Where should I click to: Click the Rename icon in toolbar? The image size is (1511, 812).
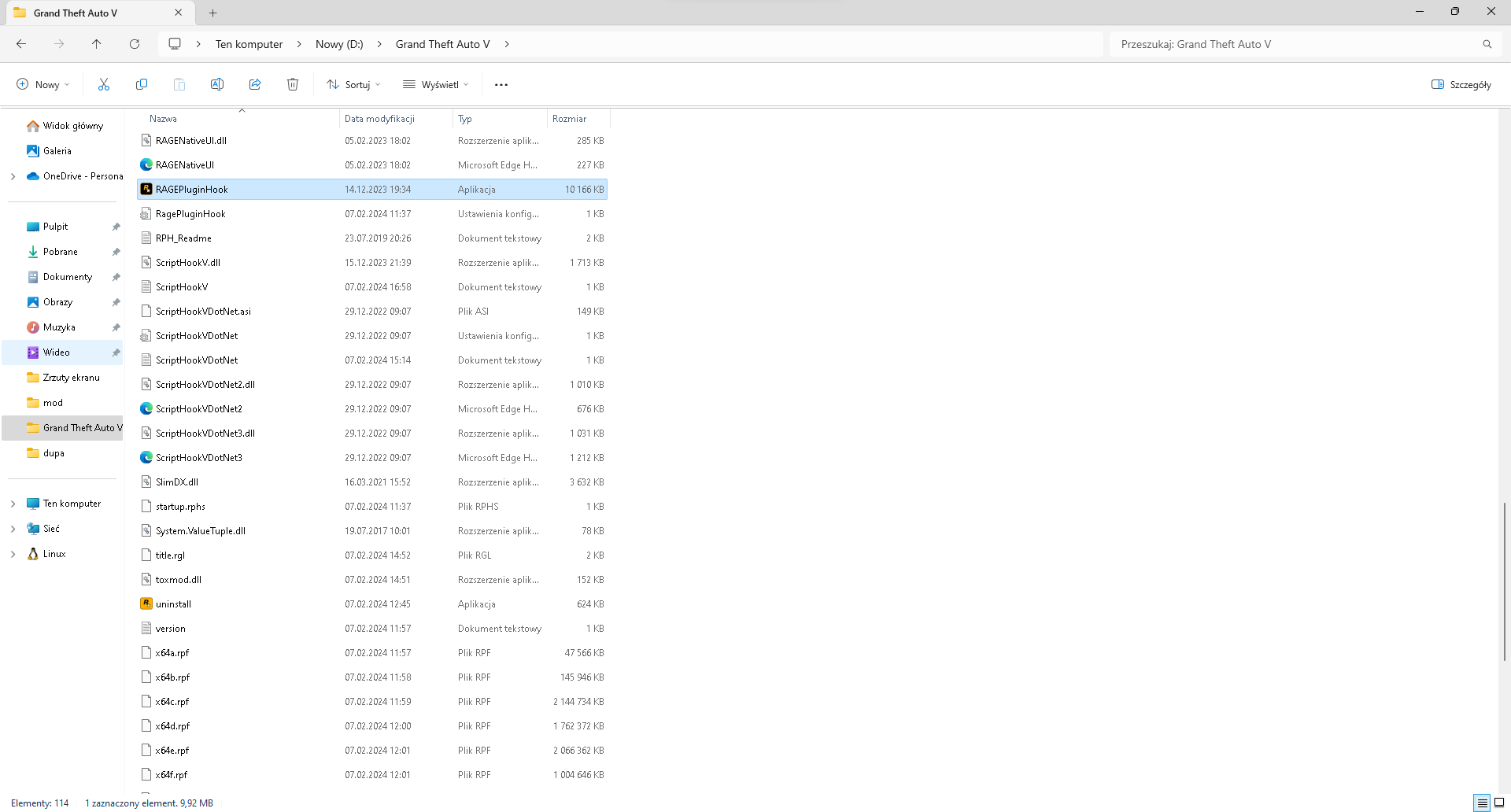(x=217, y=84)
